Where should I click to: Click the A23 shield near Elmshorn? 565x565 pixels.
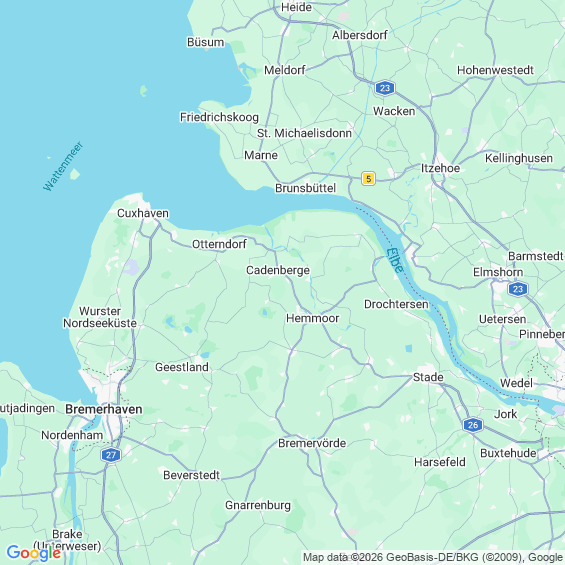tap(518, 289)
